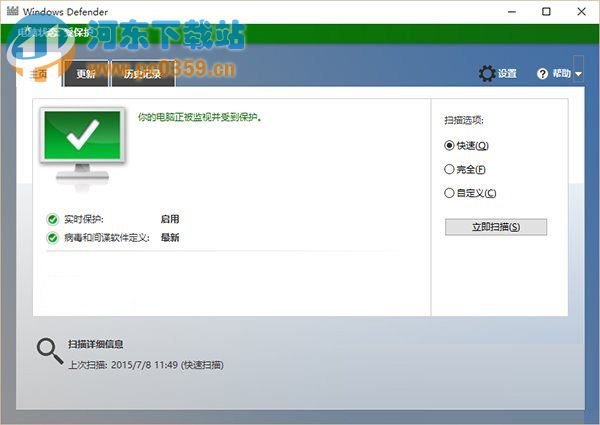Click the Windows Defender title bar icon

click(x=12, y=11)
